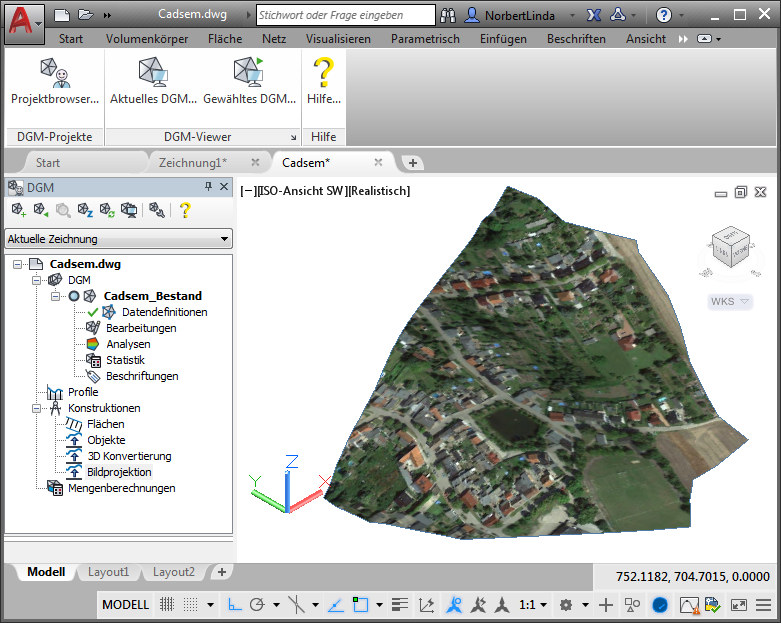Viewport: 781px width, 623px height.
Task: Toggle the grid display in status bar
Action: (x=167, y=605)
